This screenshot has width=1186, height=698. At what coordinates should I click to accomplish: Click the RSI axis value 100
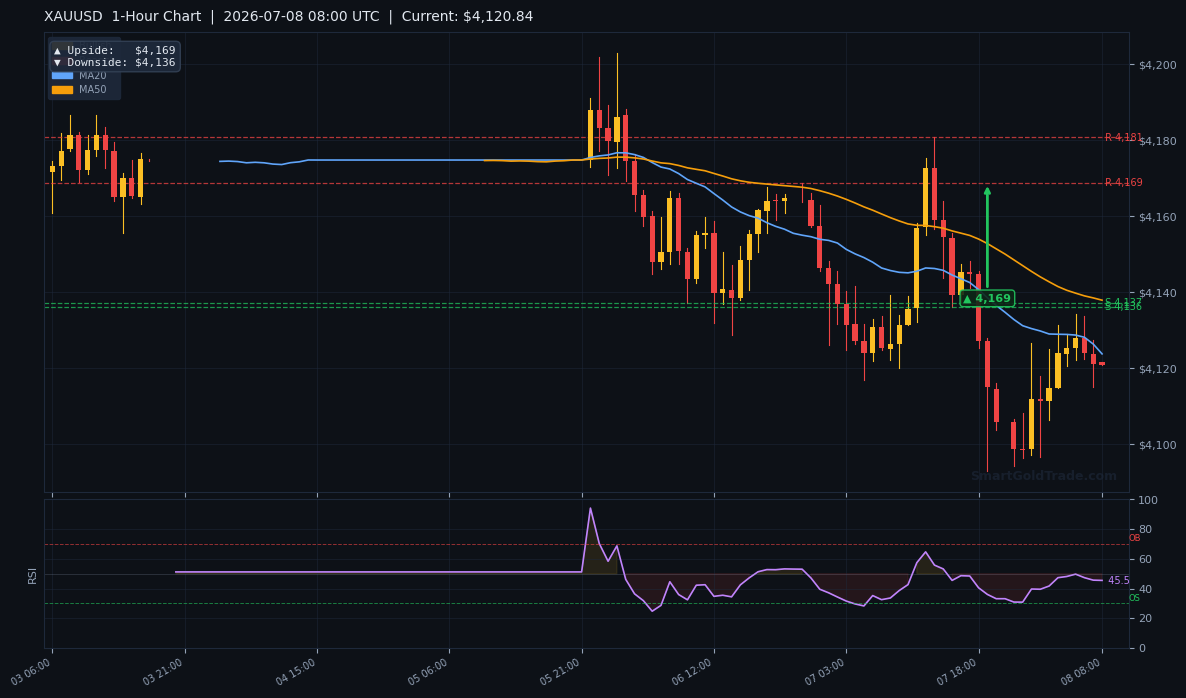[1147, 501]
